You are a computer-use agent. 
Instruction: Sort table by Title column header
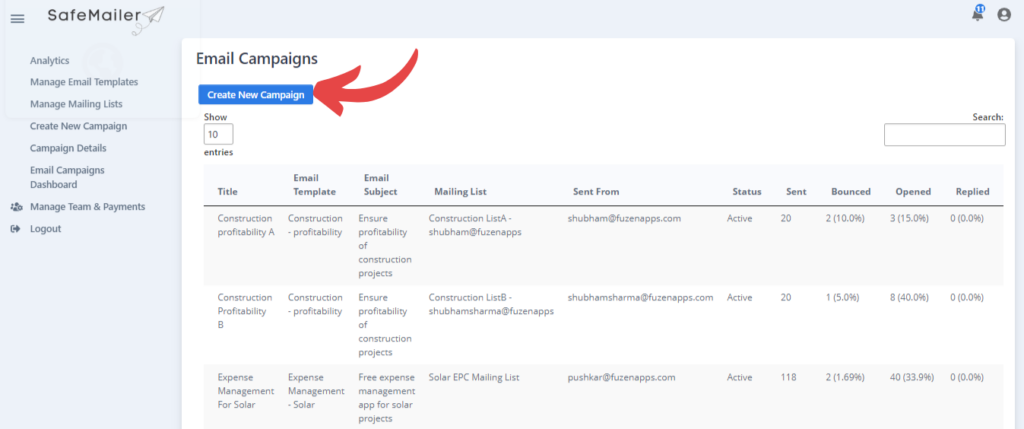coord(228,192)
